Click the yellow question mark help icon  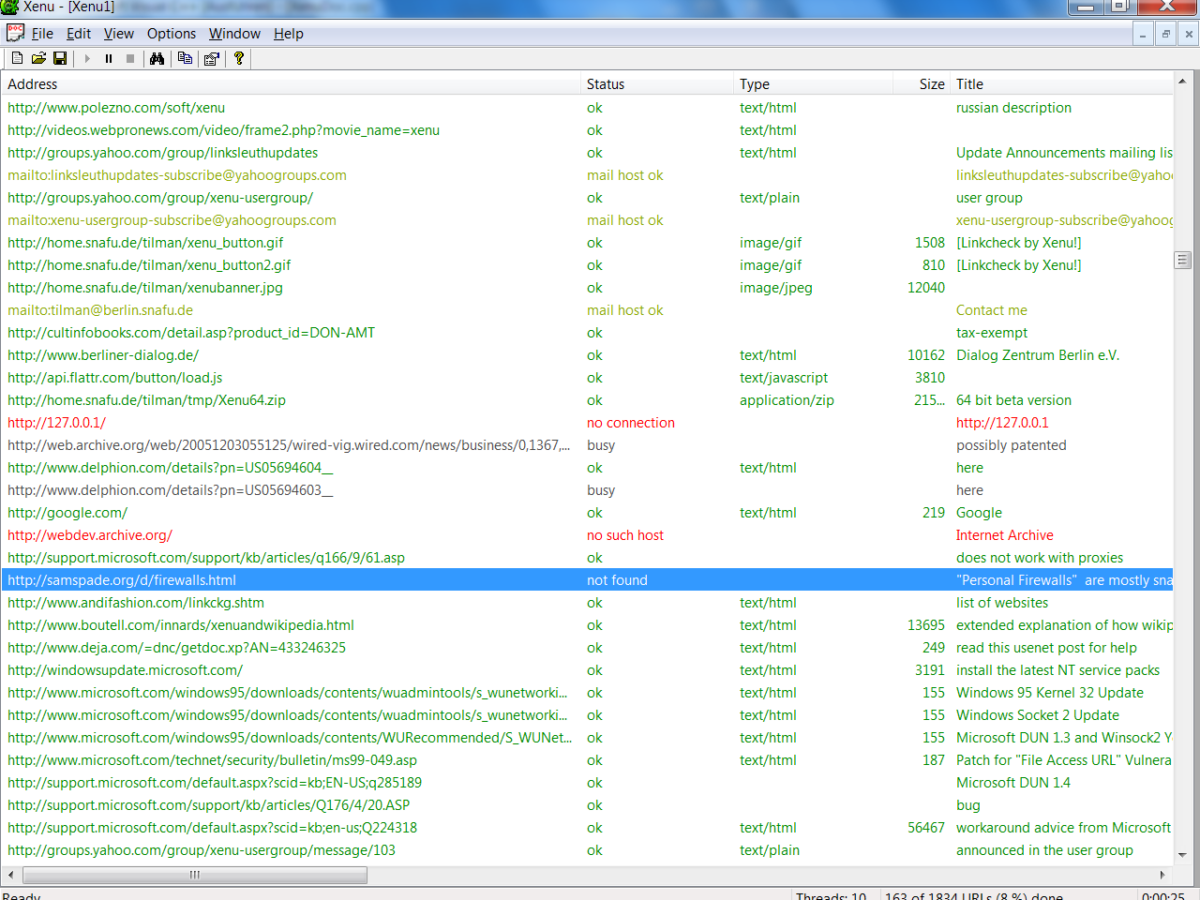(239, 59)
